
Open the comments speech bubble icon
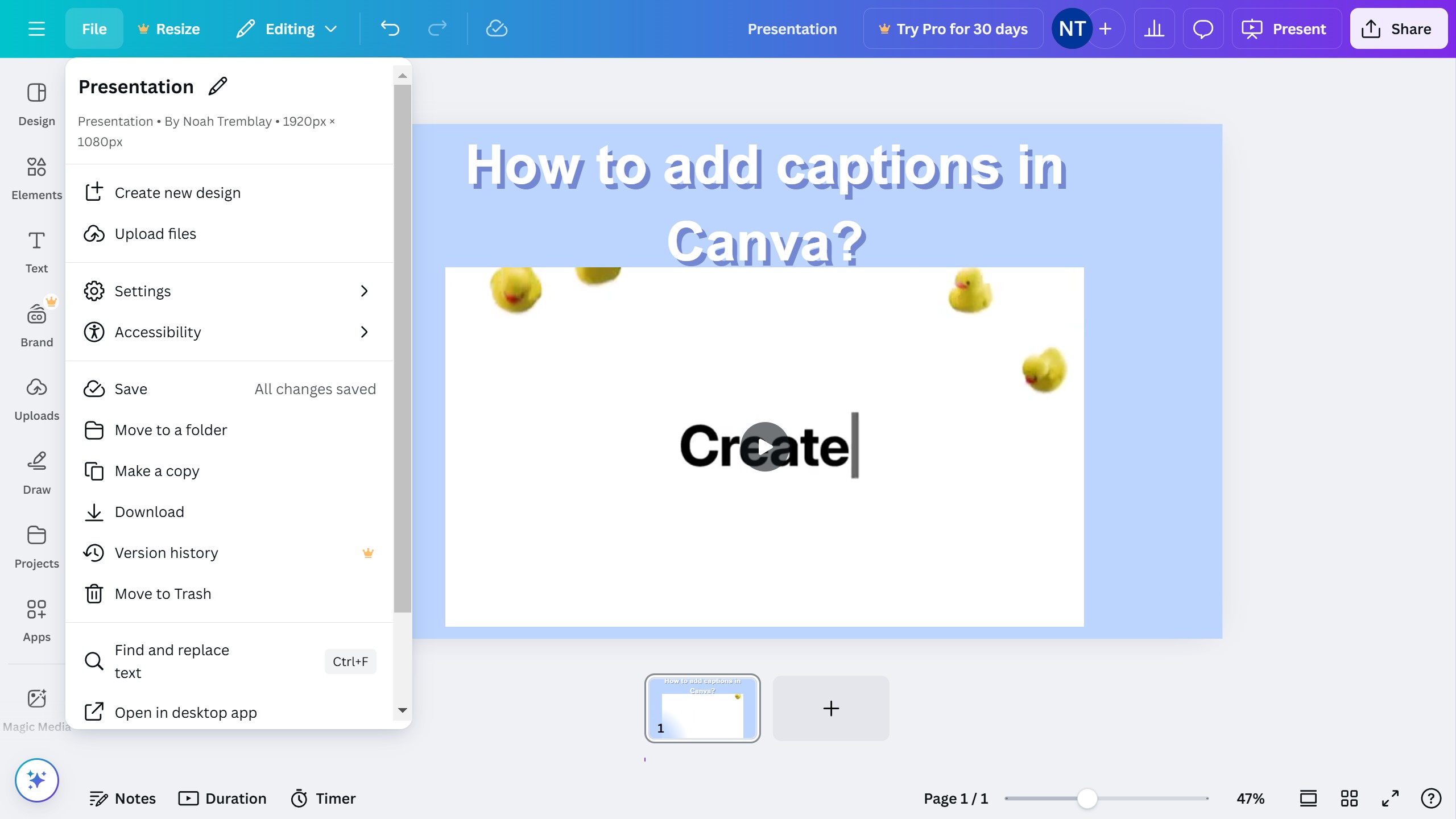click(1203, 28)
